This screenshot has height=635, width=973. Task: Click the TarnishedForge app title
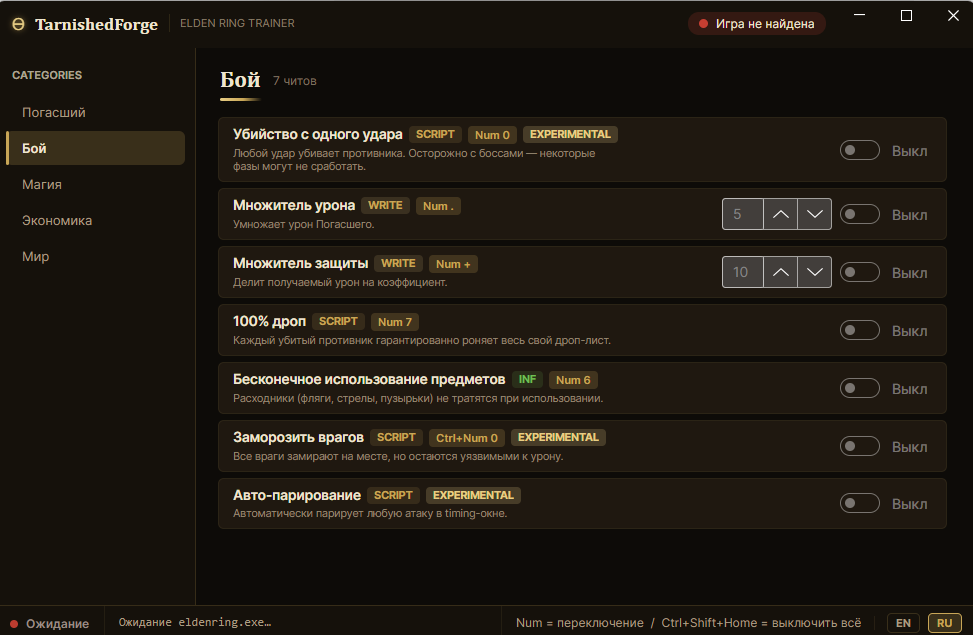point(96,24)
